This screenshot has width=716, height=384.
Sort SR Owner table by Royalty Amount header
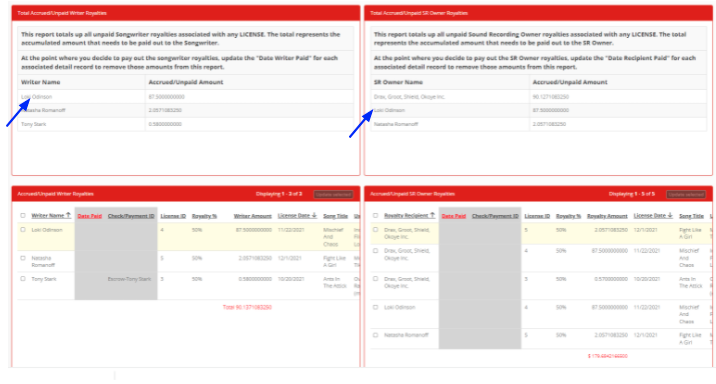pyautogui.click(x=607, y=216)
